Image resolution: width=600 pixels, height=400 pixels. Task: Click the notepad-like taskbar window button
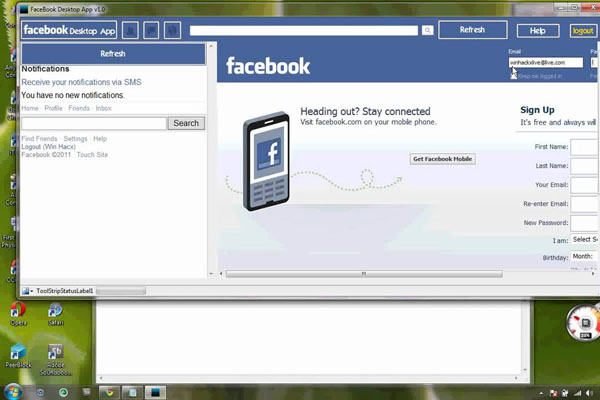click(x=132, y=392)
